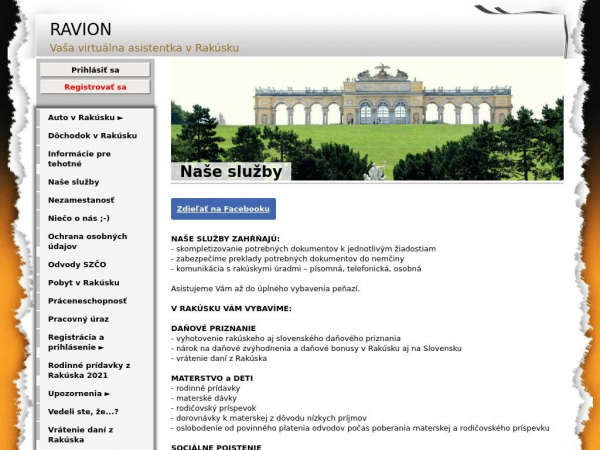Click the line '- rodičovský príspevok'
Screen dimensions: 600x450
(x=214, y=408)
